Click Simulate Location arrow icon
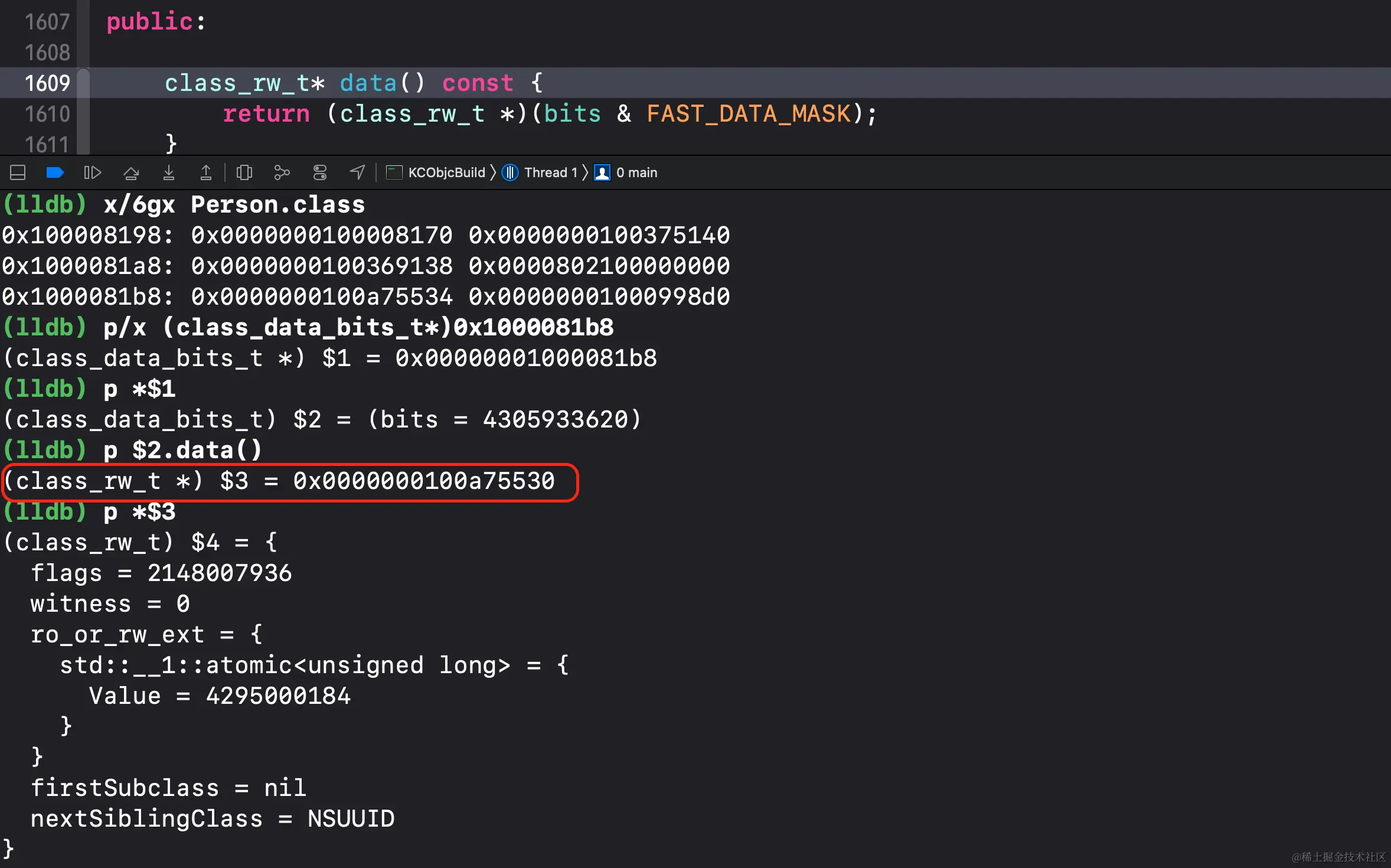The image size is (1391, 868). pyautogui.click(x=357, y=172)
